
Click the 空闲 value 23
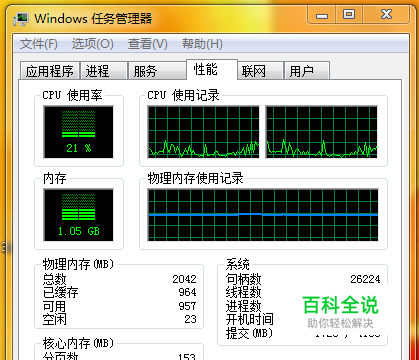pos(191,319)
